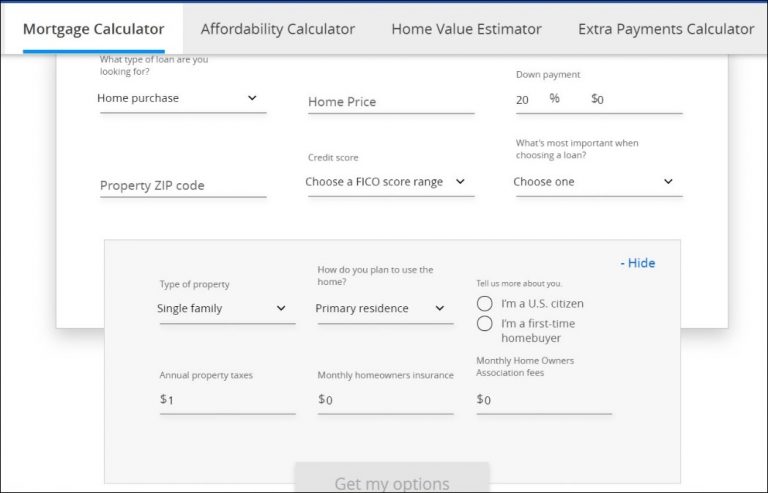
Task: Open the Affordability Calculator tab
Action: (277, 29)
